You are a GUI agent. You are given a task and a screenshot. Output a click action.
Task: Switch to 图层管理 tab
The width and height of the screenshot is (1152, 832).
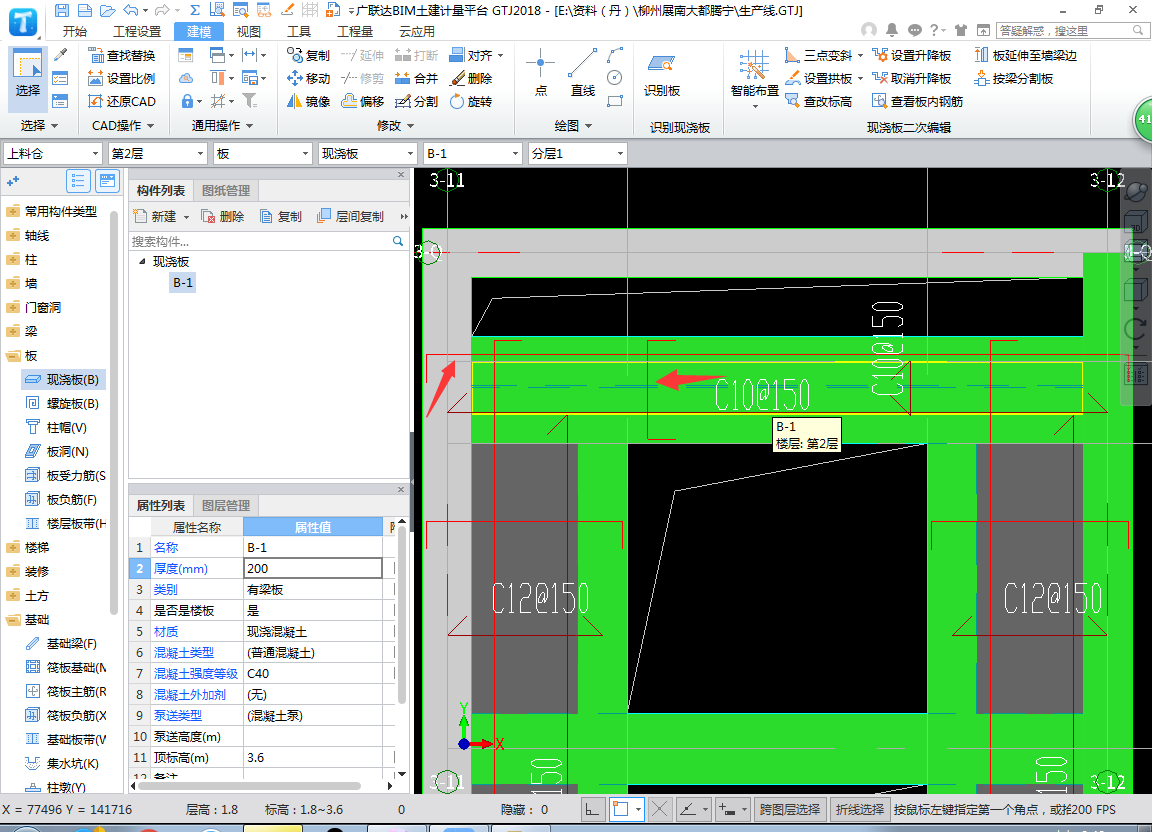(226, 506)
